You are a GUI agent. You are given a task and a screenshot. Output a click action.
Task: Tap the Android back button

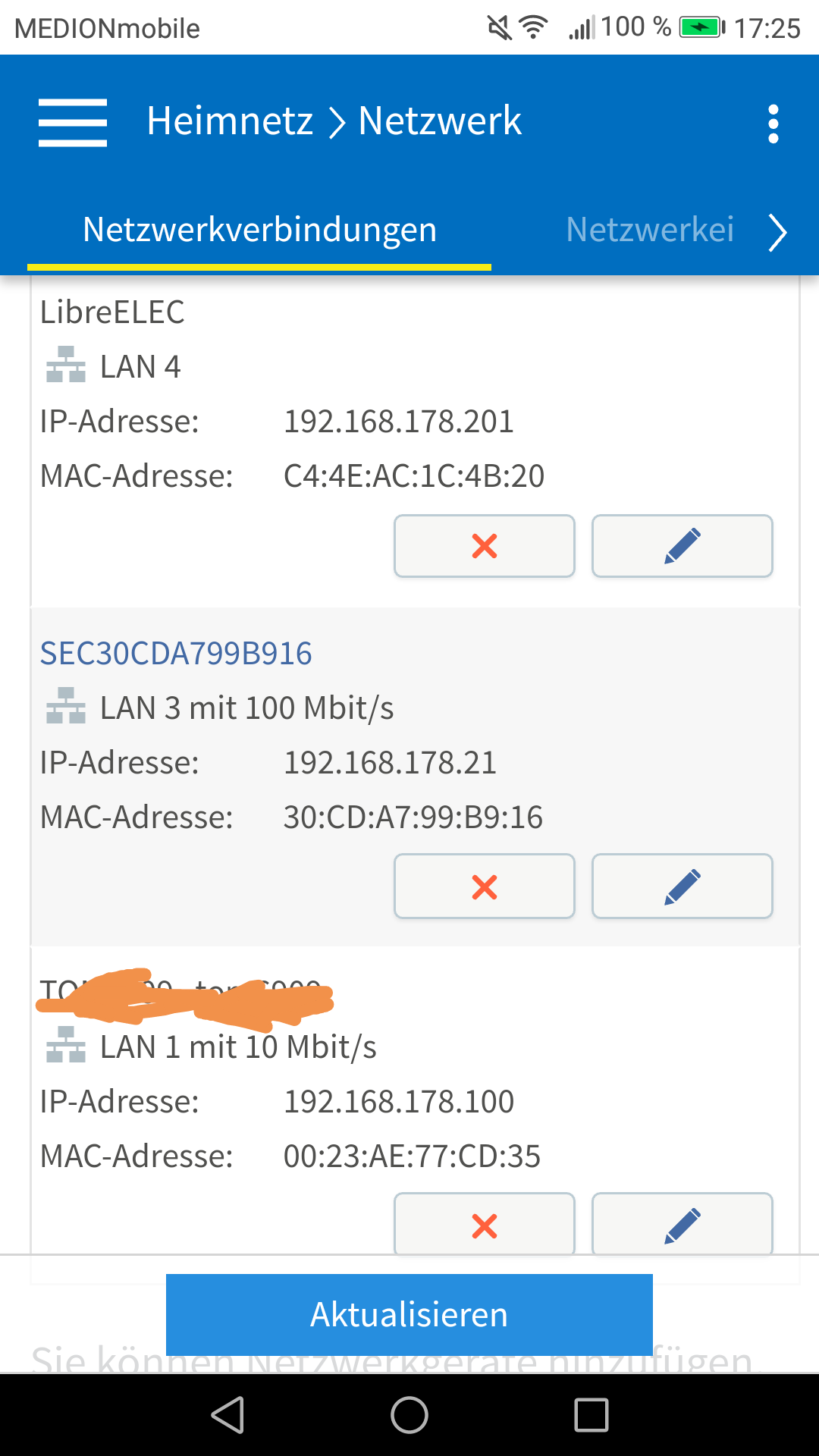coord(227,1415)
